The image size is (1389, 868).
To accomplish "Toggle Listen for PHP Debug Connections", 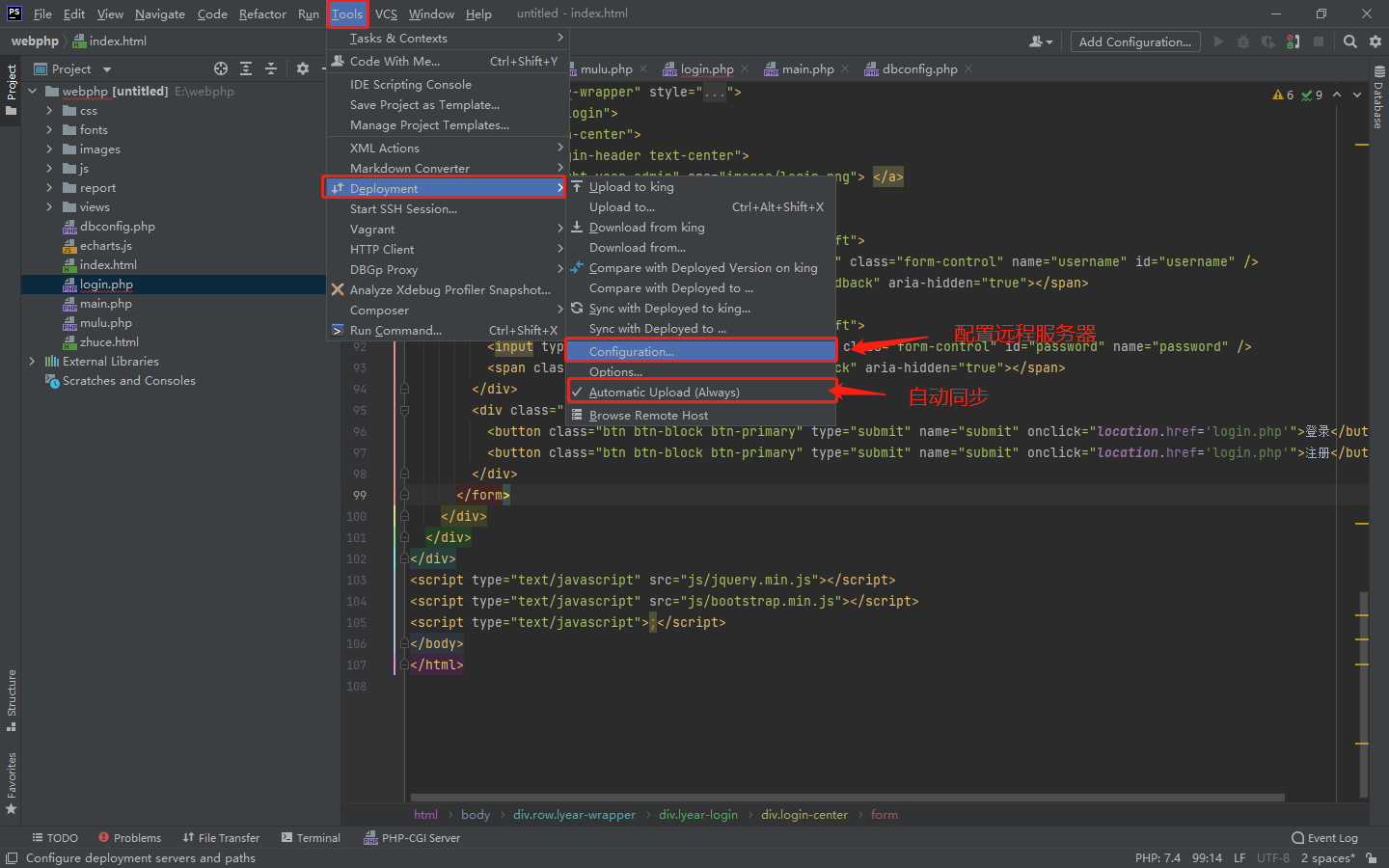I will pyautogui.click(x=1294, y=41).
